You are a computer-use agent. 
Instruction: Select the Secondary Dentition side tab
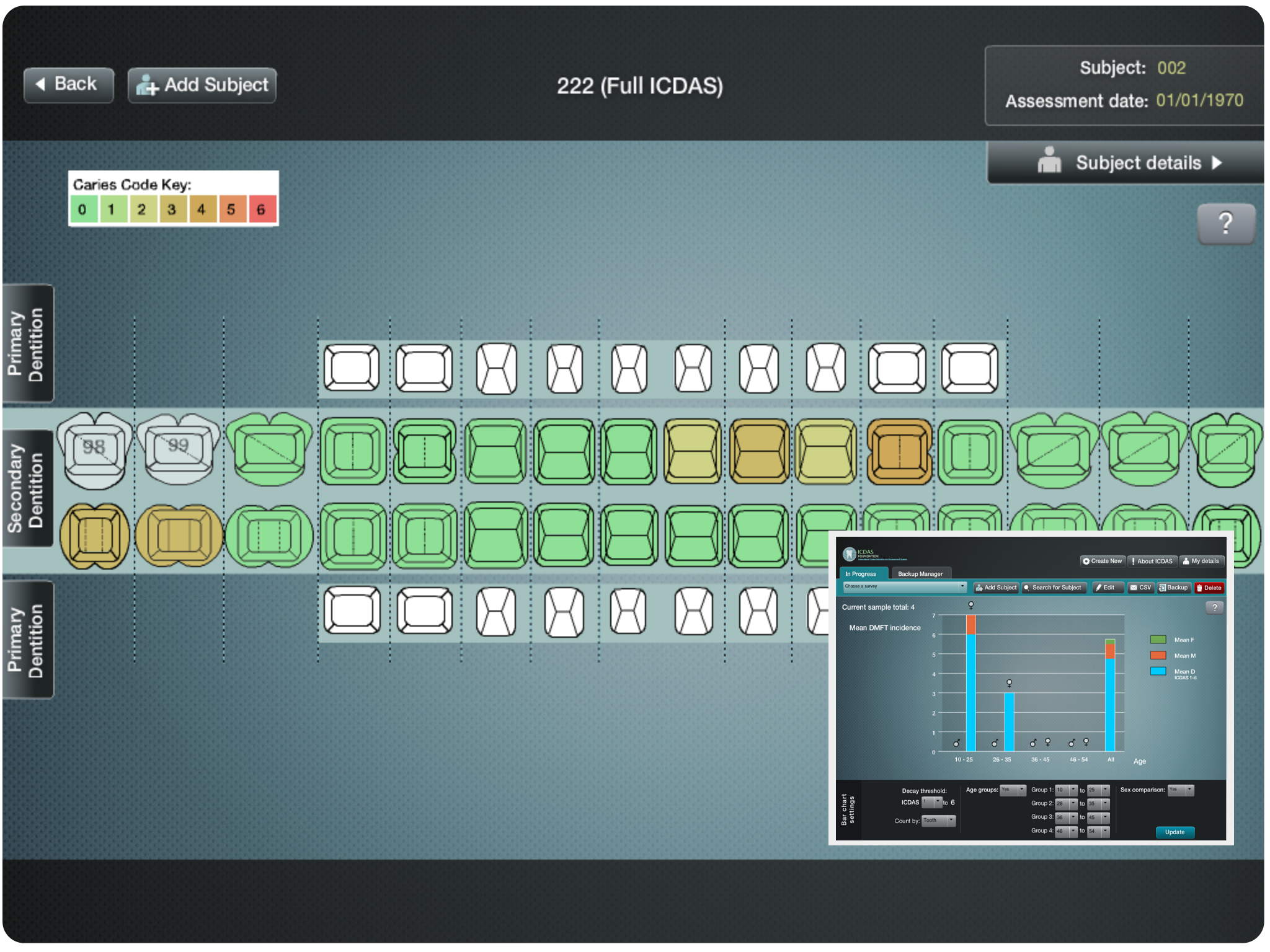tap(27, 488)
